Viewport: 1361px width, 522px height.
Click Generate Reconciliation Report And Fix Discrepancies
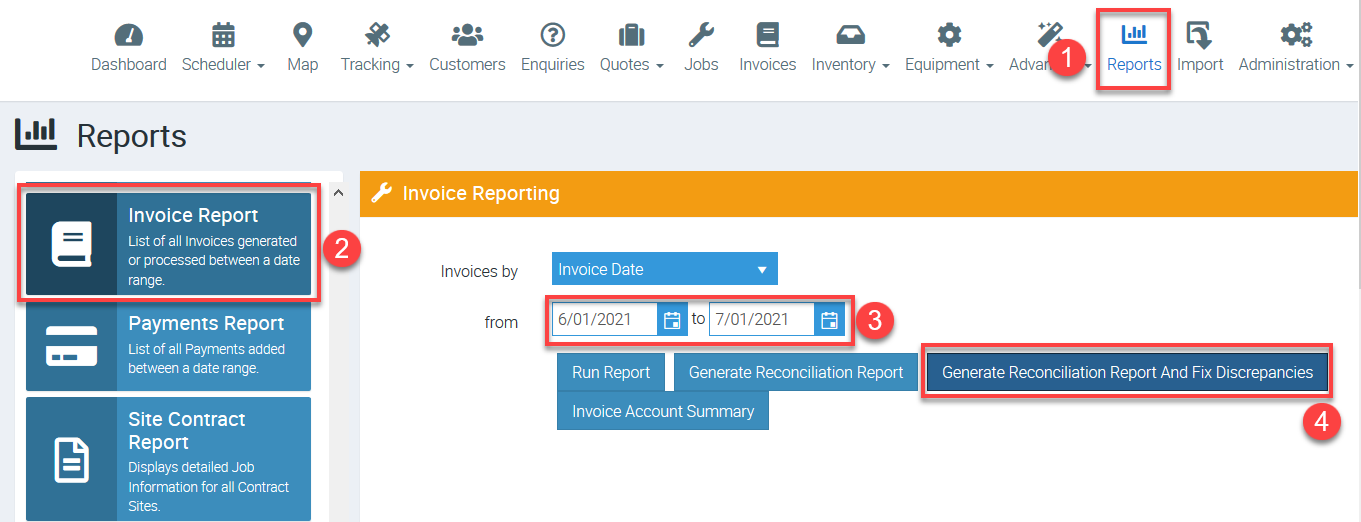coord(1127,373)
